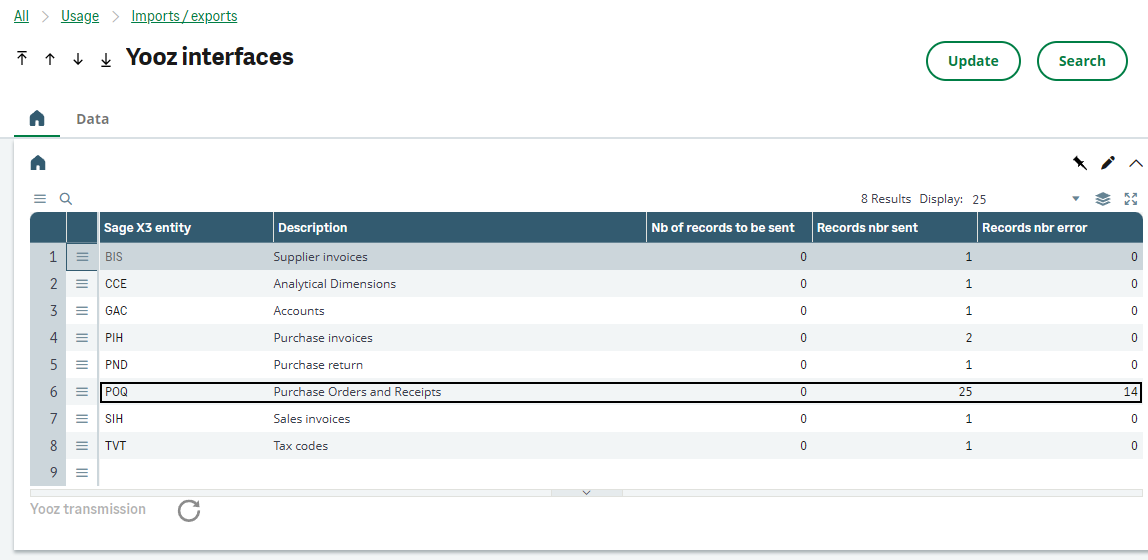Viewport: 1148px width, 560px height.
Task: Click Tax codes description cell
Action: (x=458, y=445)
